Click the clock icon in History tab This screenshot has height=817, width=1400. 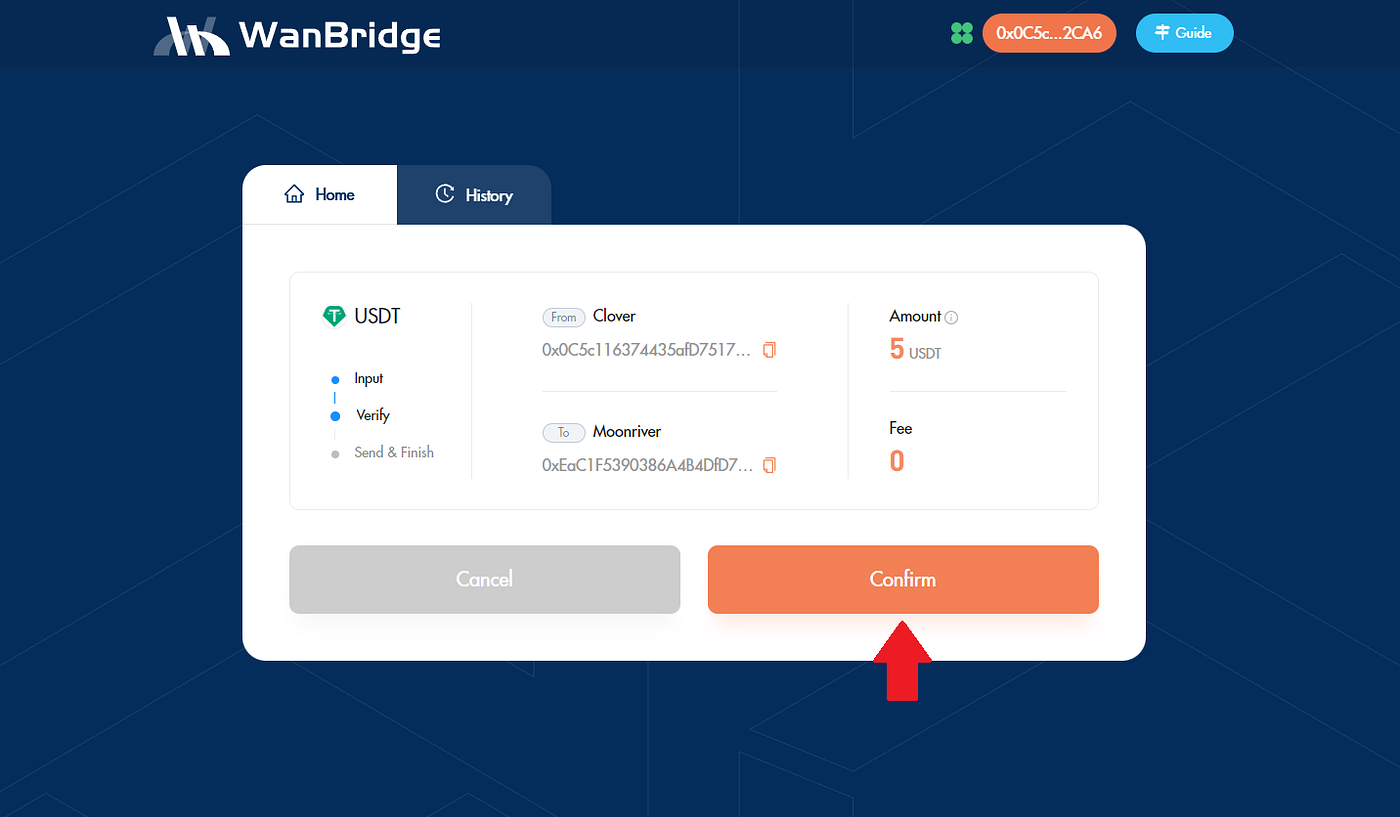445,195
